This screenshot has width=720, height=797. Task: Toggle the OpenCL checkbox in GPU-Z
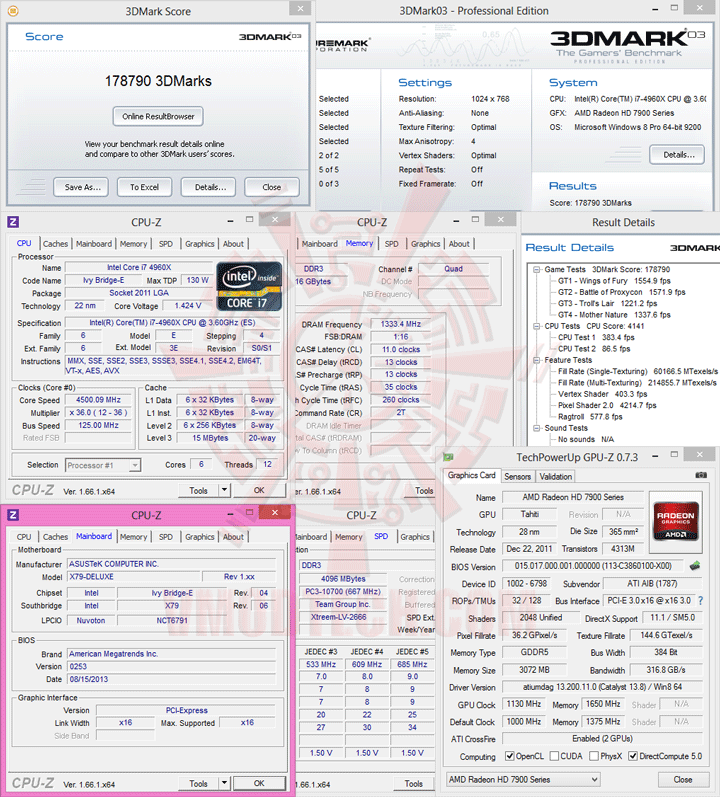coord(510,756)
